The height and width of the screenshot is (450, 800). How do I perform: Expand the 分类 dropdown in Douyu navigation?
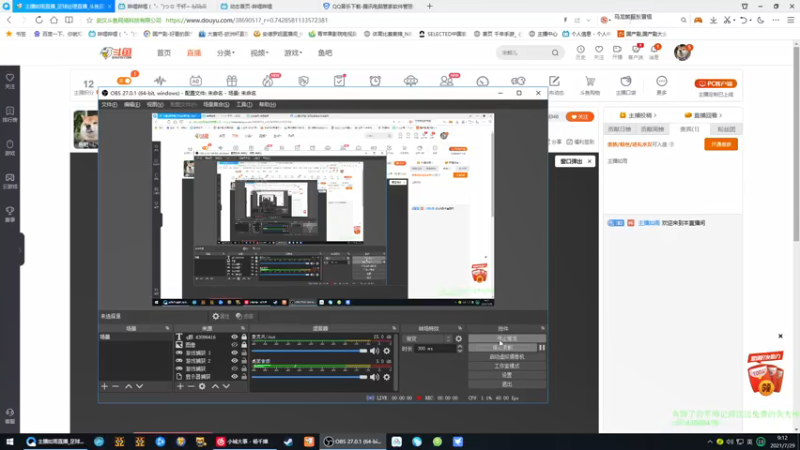tap(226, 53)
